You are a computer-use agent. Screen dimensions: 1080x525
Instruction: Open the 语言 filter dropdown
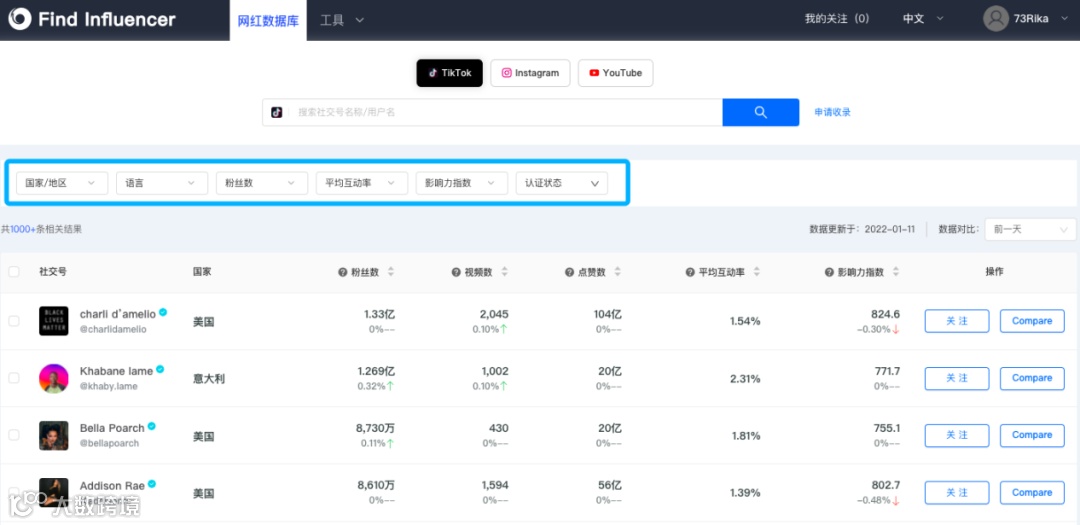[x=162, y=183]
